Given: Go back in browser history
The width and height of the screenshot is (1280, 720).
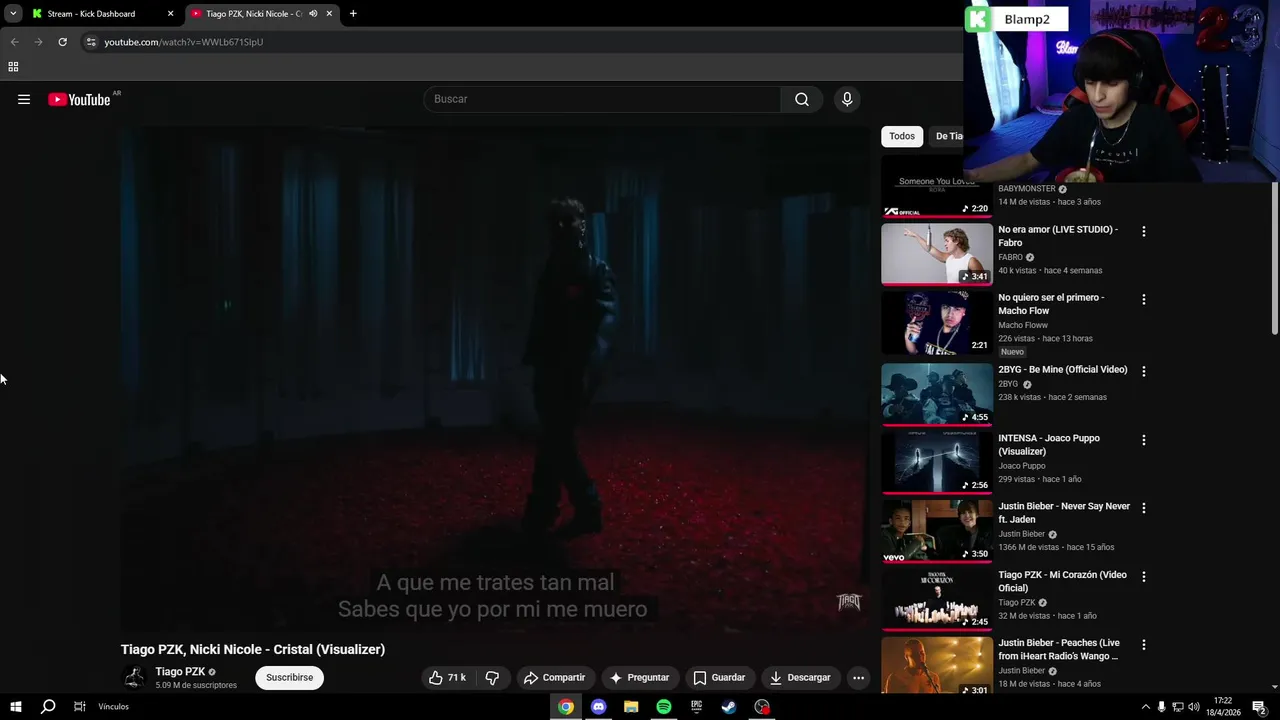Looking at the screenshot, I should click(x=14, y=42).
